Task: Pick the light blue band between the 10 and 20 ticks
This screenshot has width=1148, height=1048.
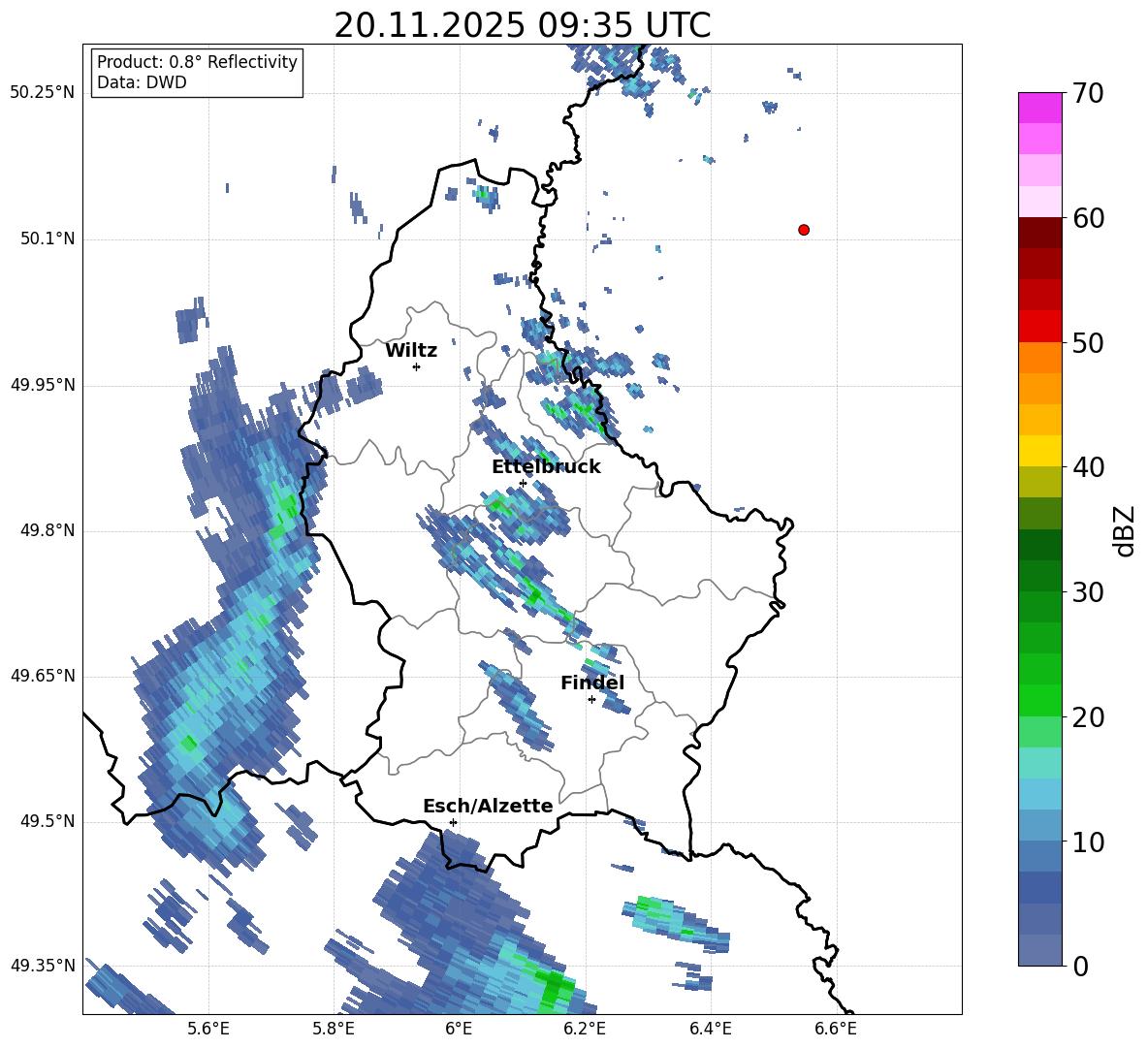Action: 1039,794
